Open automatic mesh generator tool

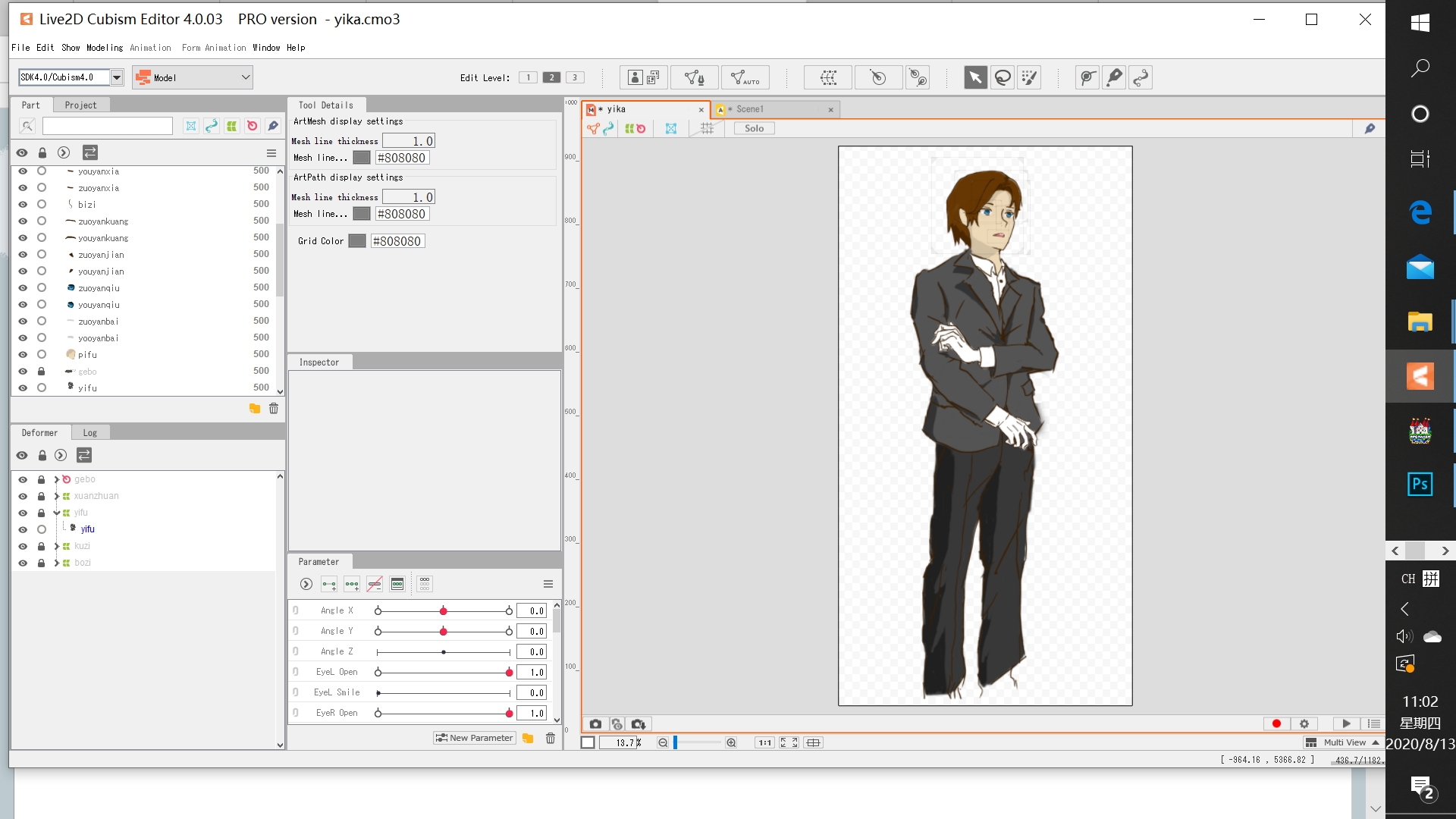(x=745, y=77)
